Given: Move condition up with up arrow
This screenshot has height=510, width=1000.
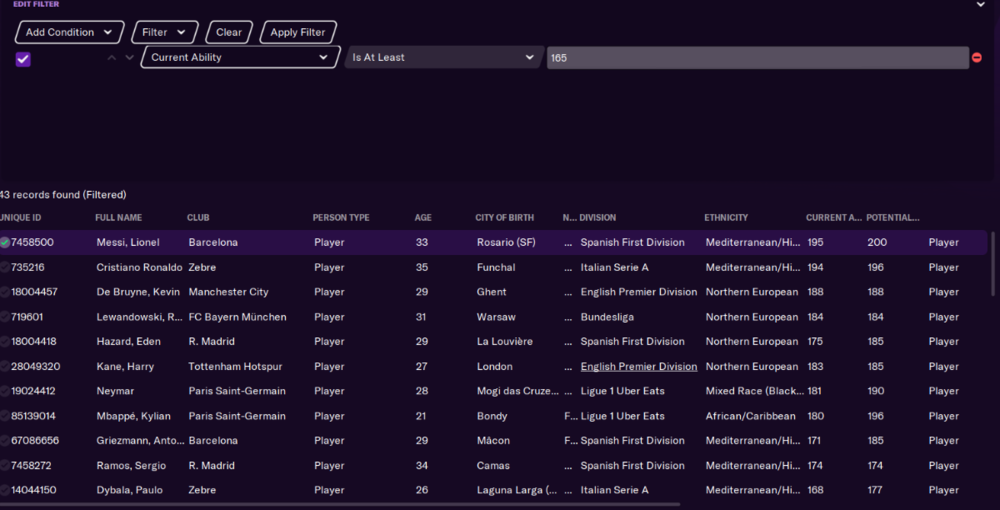Looking at the screenshot, I should click(112, 57).
